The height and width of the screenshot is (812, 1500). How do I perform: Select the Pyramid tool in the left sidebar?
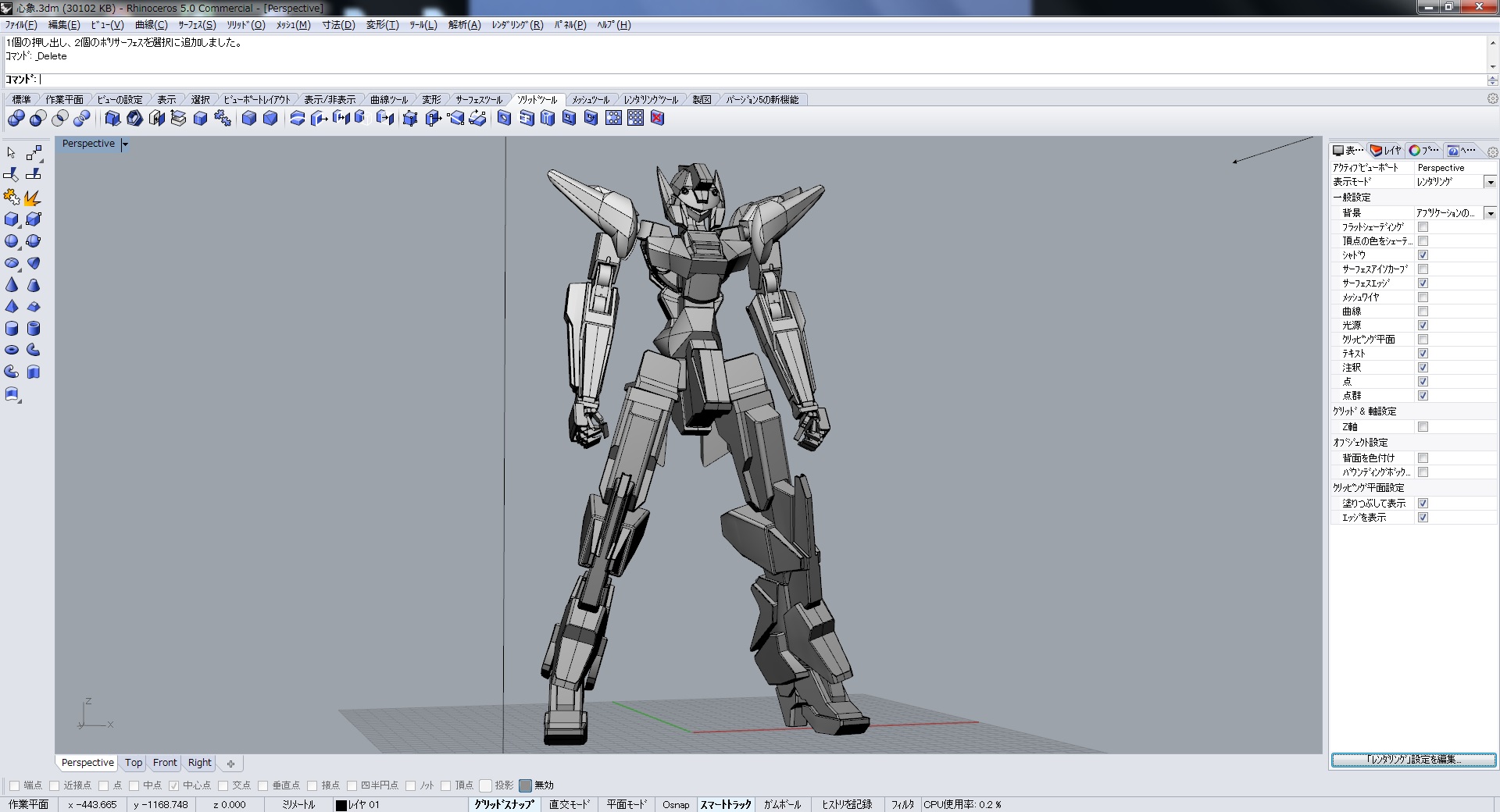[12, 307]
